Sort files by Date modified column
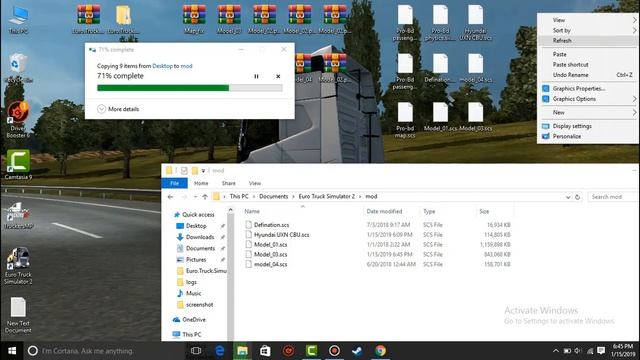640x360 pixels. click(391, 211)
